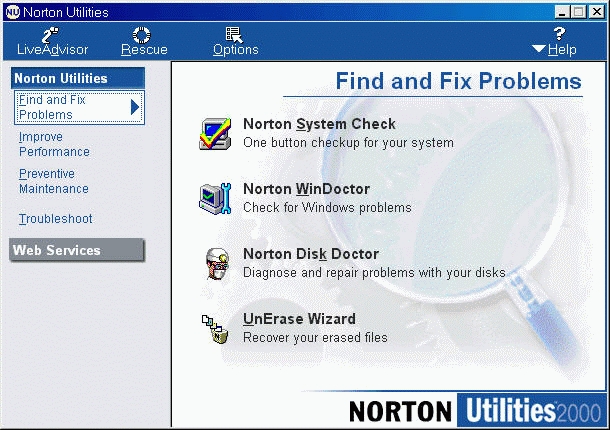Click the arrow beside Find and Fix Problems
610x430 pixels.
click(x=135, y=107)
